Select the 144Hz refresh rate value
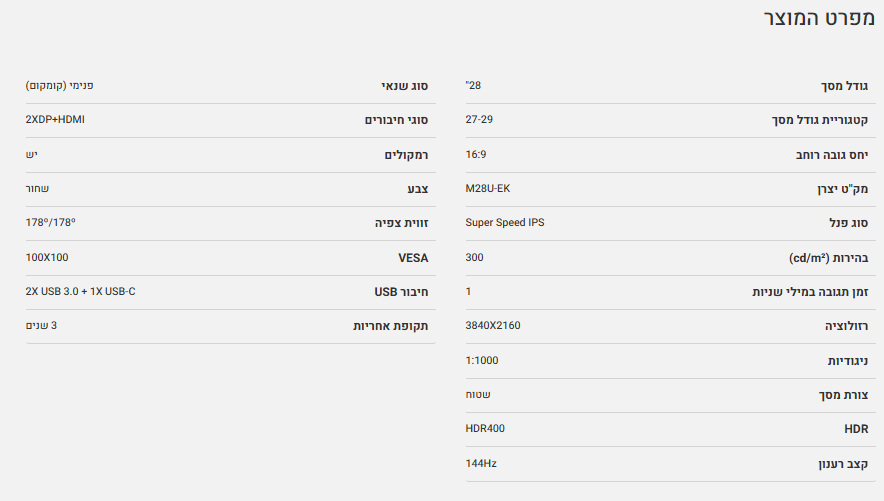 point(481,463)
